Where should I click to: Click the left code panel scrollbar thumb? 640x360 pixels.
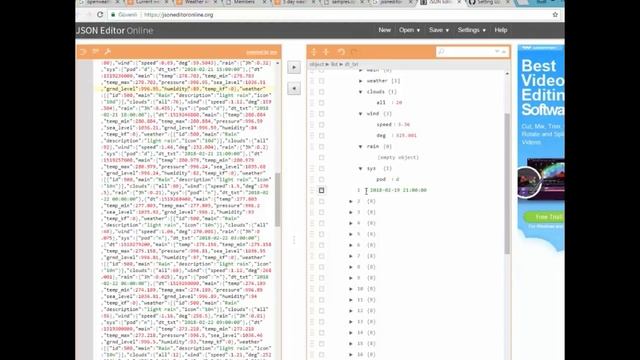pyautogui.click(x=278, y=199)
